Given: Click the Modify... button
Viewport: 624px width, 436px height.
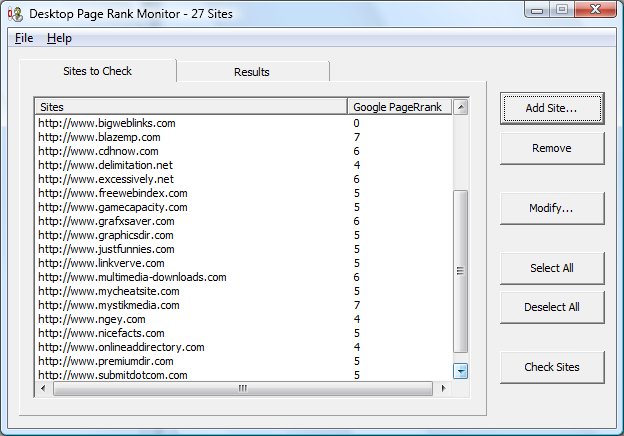Looking at the screenshot, I should pyautogui.click(x=552, y=208).
